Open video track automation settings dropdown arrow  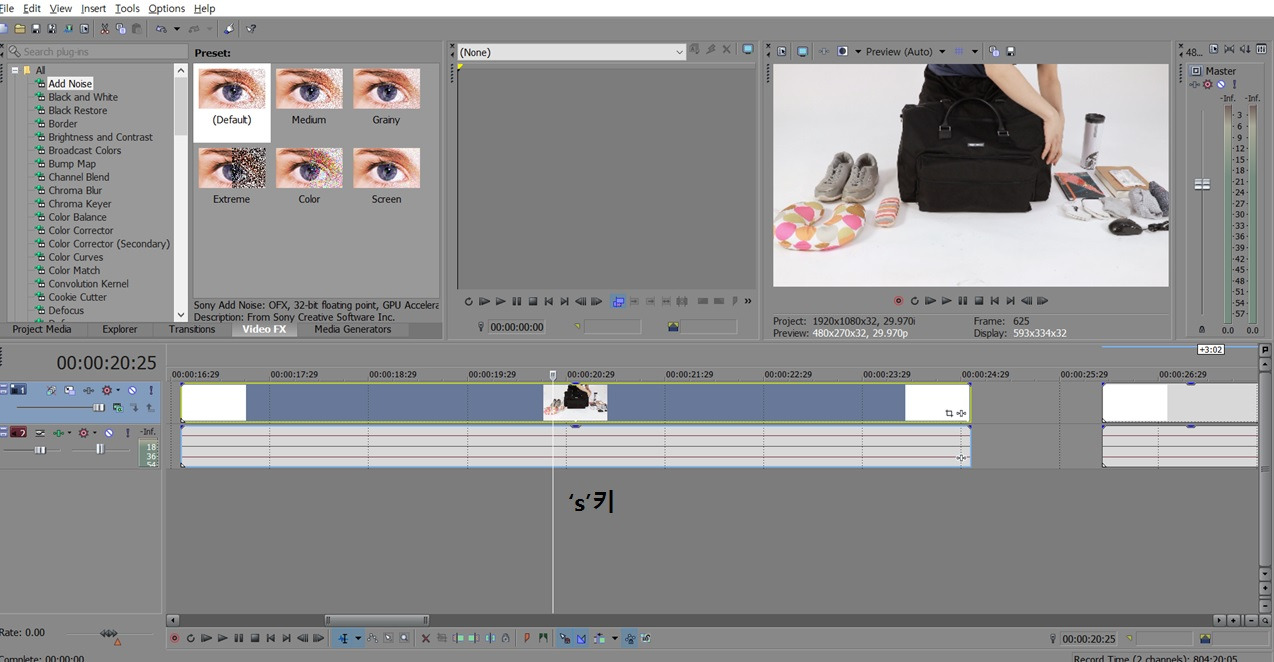coord(118,390)
